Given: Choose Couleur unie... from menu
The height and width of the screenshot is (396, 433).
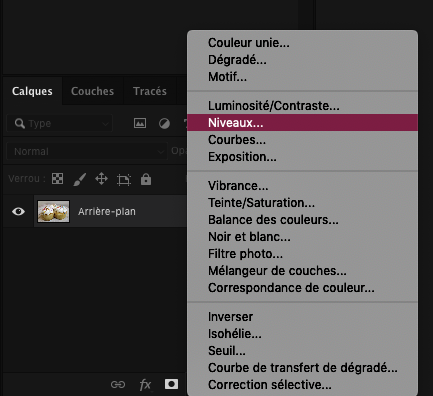Looking at the screenshot, I should point(302,43).
